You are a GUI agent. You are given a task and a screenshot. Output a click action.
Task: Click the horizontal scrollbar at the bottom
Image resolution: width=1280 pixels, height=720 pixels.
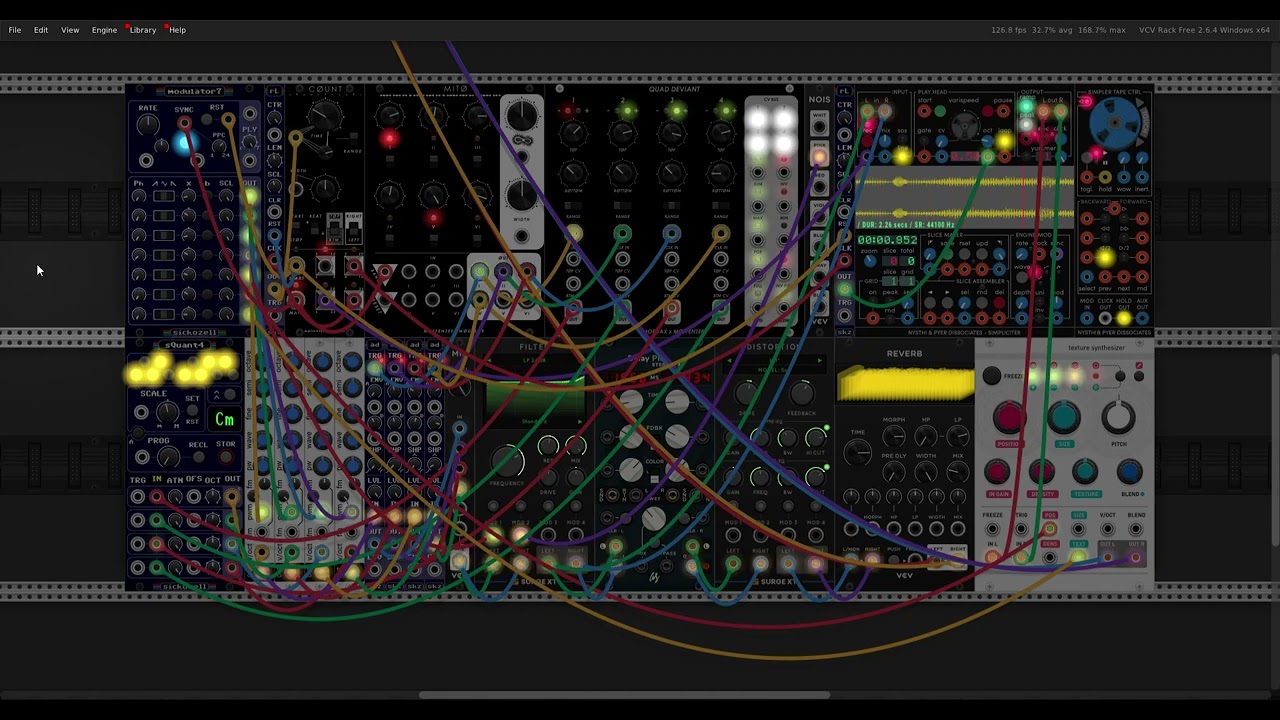click(x=625, y=695)
